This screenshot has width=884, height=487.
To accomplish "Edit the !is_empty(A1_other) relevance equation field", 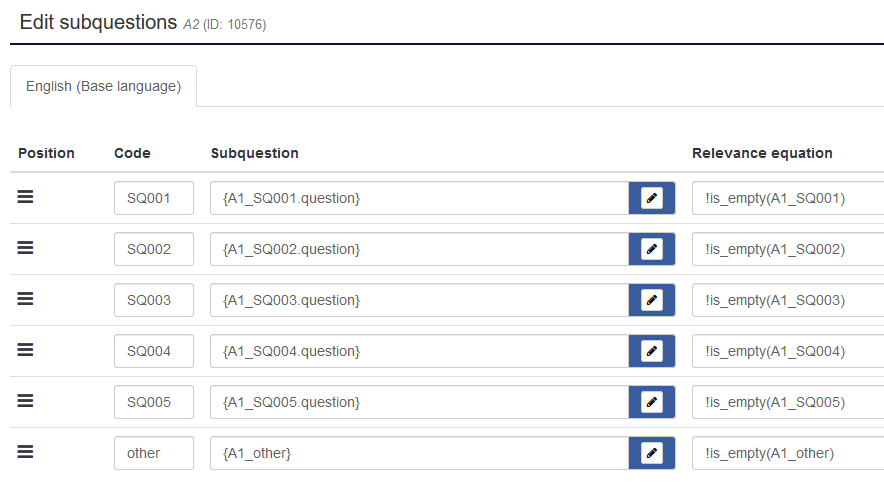I will tap(787, 453).
